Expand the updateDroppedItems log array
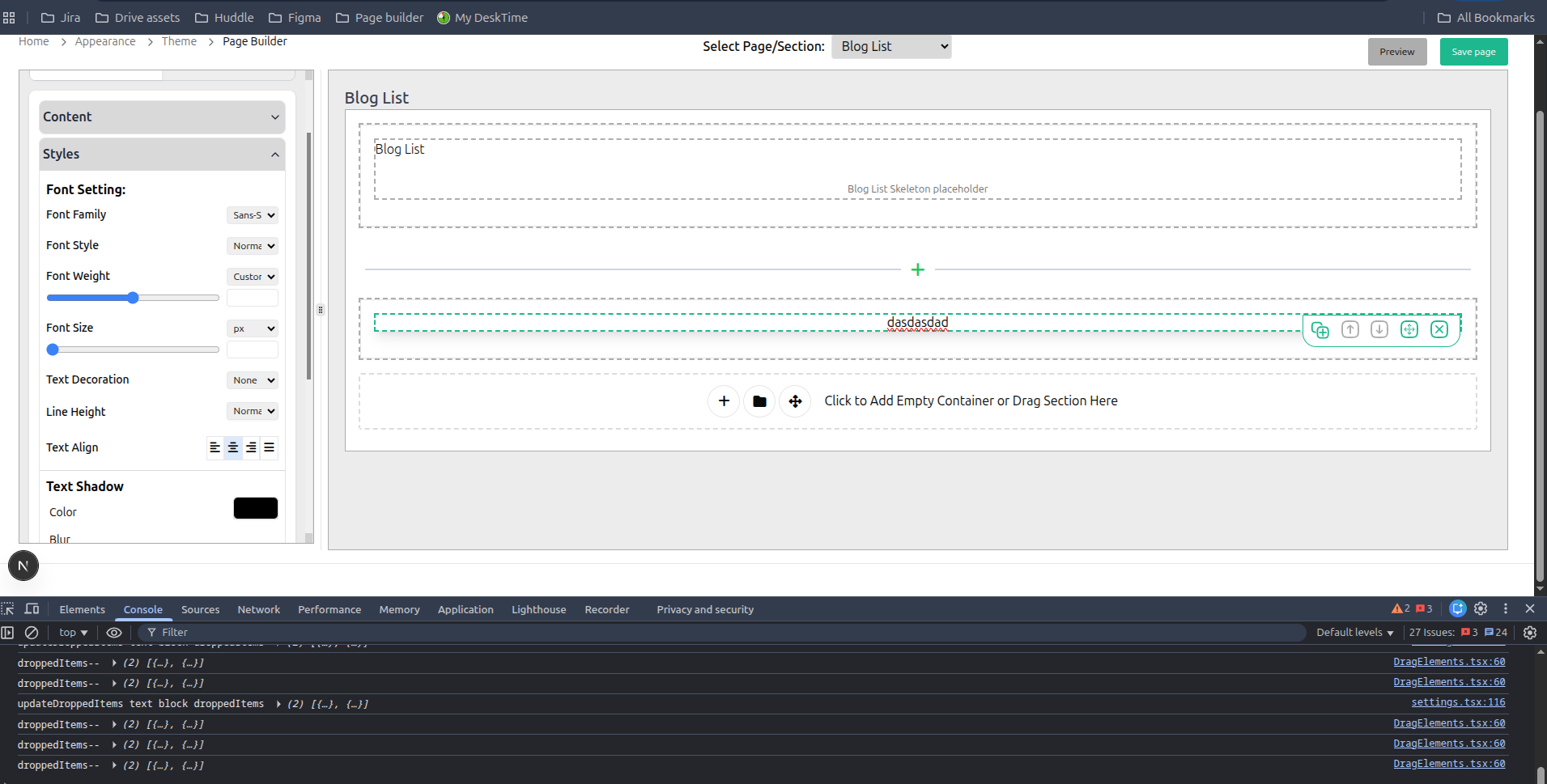 (278, 705)
